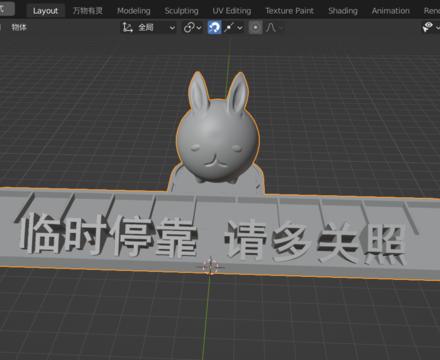Switch to the Modeling workspace tab

[134, 11]
